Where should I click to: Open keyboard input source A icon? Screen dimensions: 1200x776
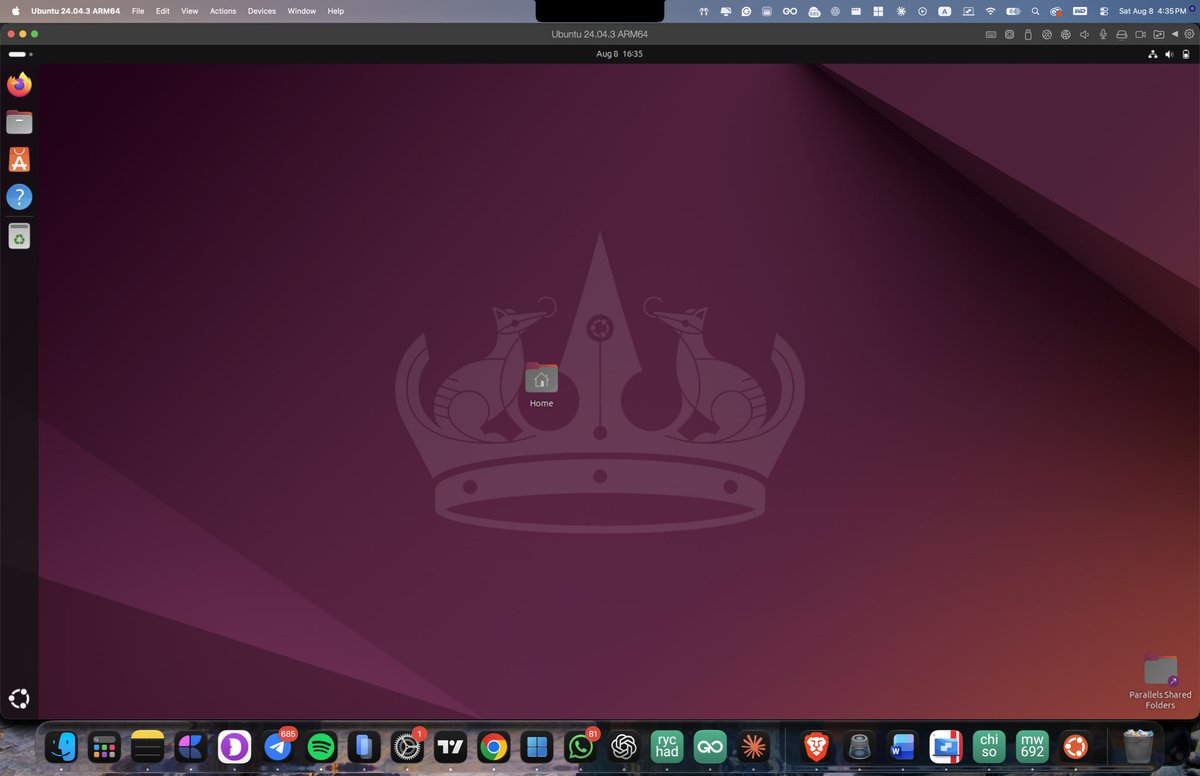point(945,11)
